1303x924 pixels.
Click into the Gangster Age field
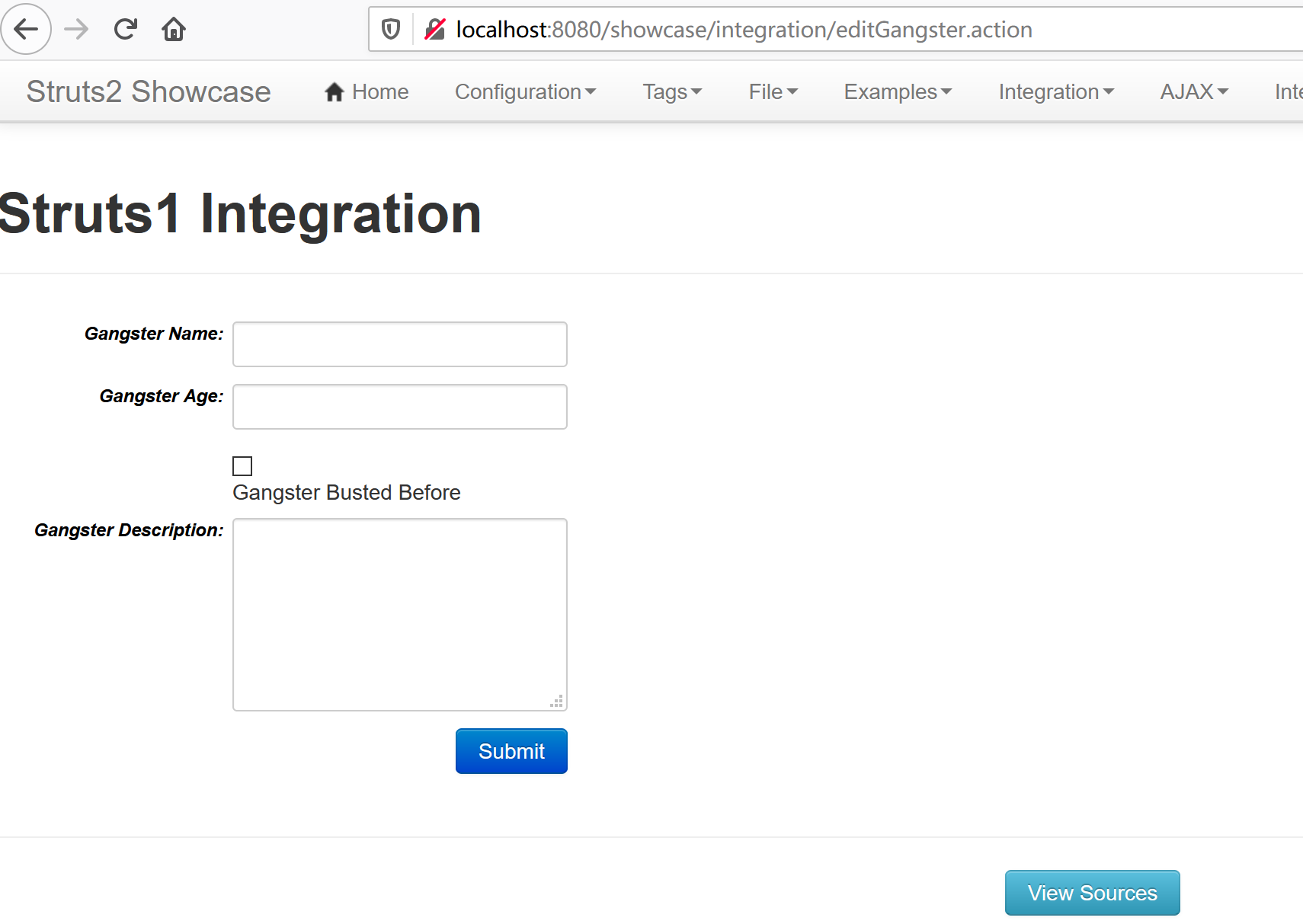pyautogui.click(x=400, y=407)
